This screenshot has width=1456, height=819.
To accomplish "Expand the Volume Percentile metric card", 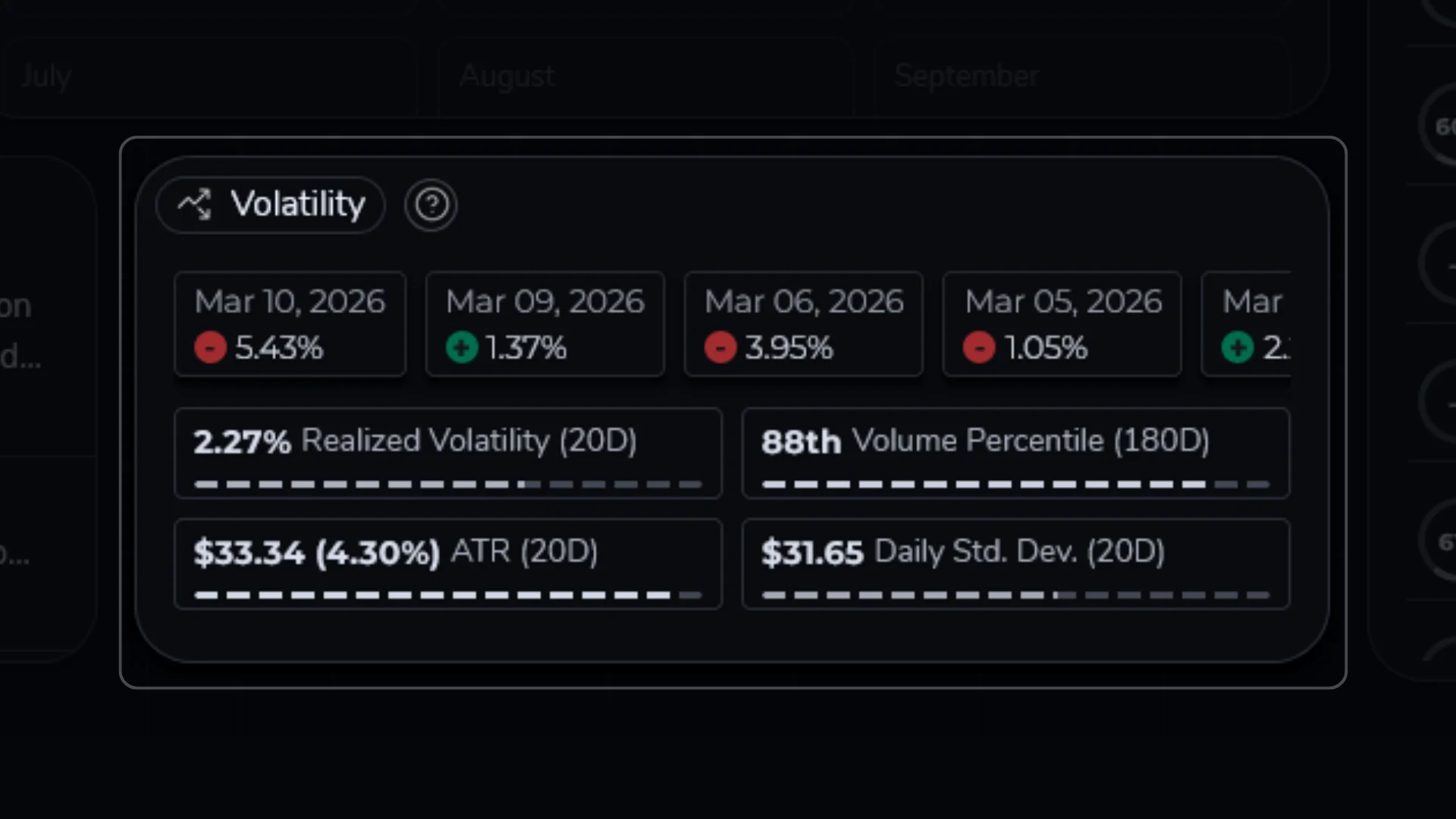I will [x=1016, y=453].
